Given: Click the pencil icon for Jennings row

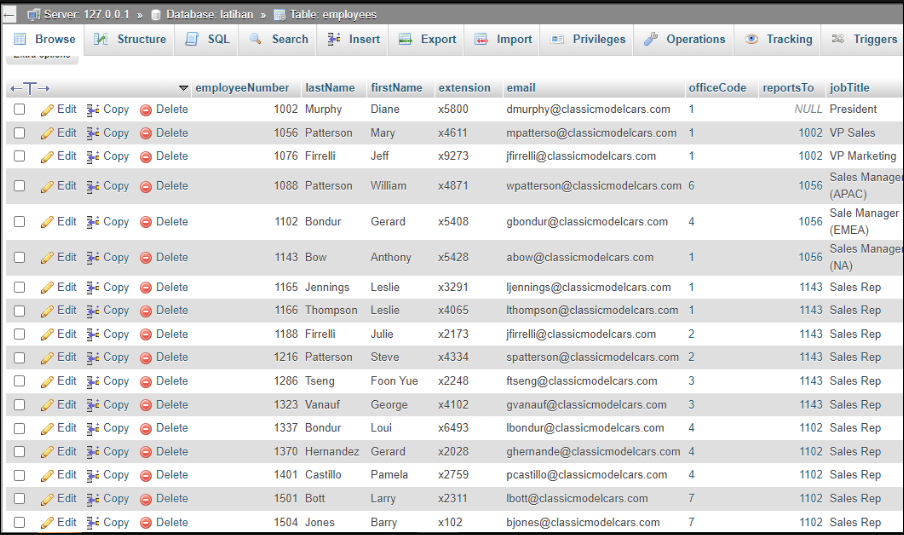Looking at the screenshot, I should 47,288.
